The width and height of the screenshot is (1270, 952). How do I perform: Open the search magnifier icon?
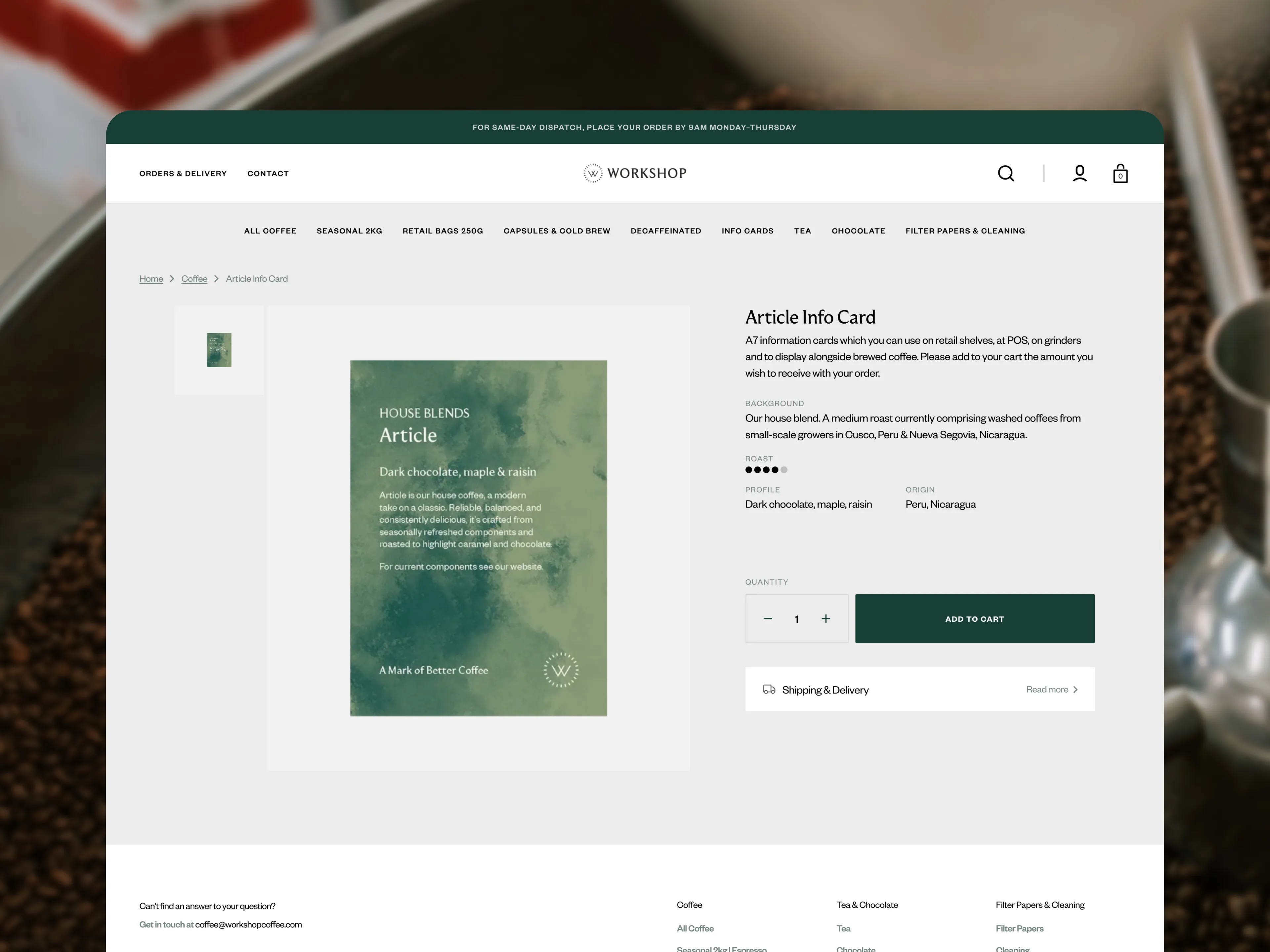(x=1005, y=173)
